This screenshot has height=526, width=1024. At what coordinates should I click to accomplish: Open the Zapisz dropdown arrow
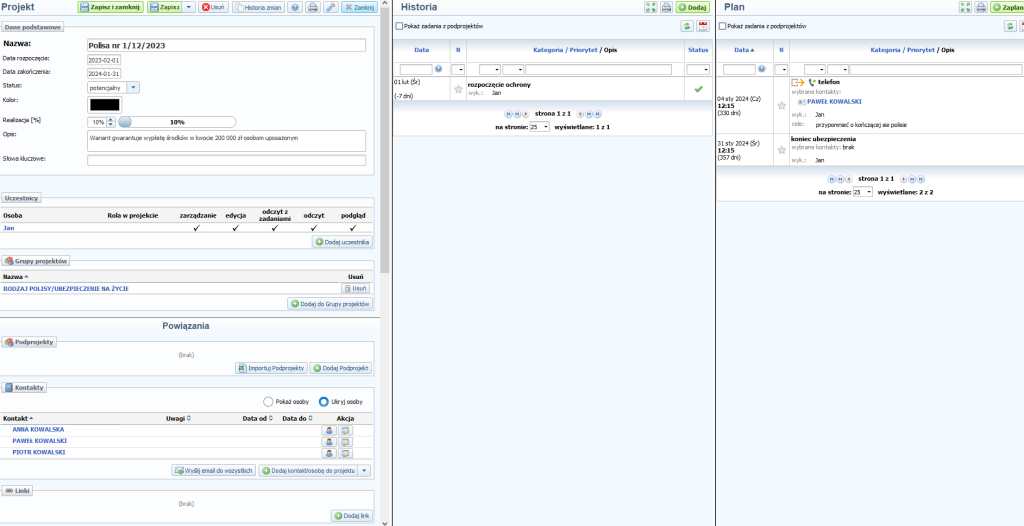188,7
